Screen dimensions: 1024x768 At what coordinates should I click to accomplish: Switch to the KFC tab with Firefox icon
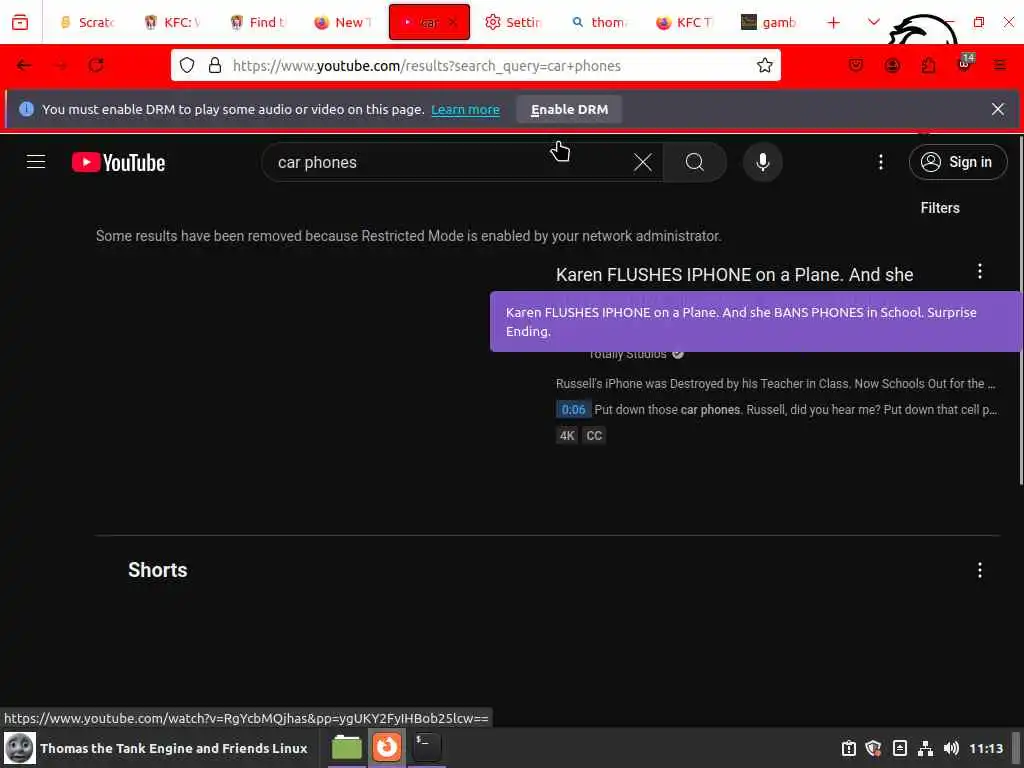(x=684, y=22)
